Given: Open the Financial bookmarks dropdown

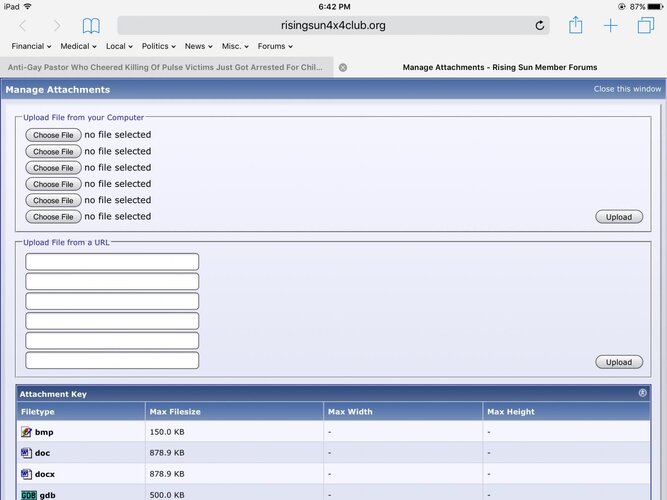Looking at the screenshot, I should tap(31, 46).
